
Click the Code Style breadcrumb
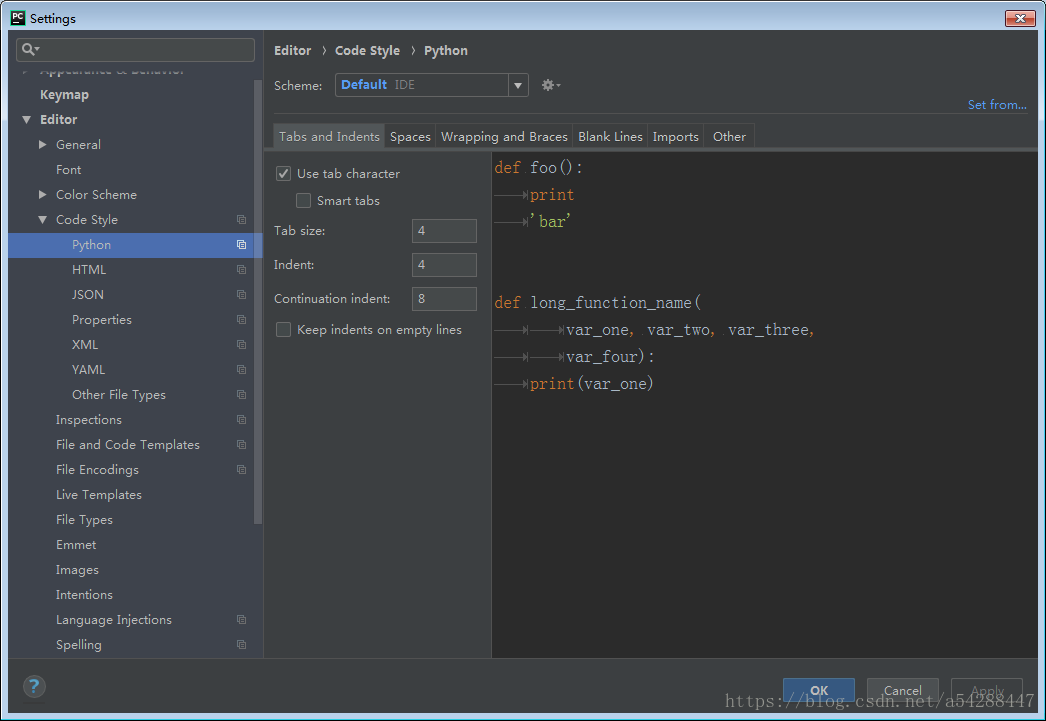pyautogui.click(x=368, y=51)
